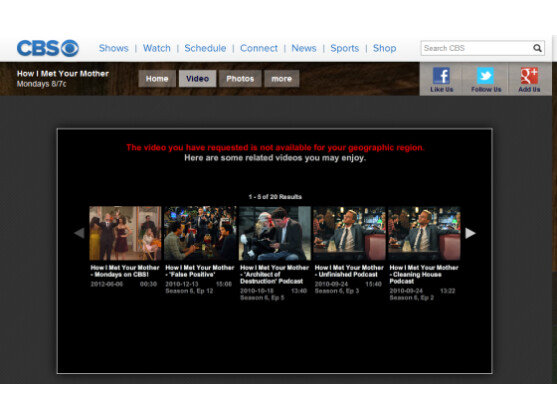Click the 2010-12-13 date text
This screenshot has height=418, width=557.
pos(182,284)
